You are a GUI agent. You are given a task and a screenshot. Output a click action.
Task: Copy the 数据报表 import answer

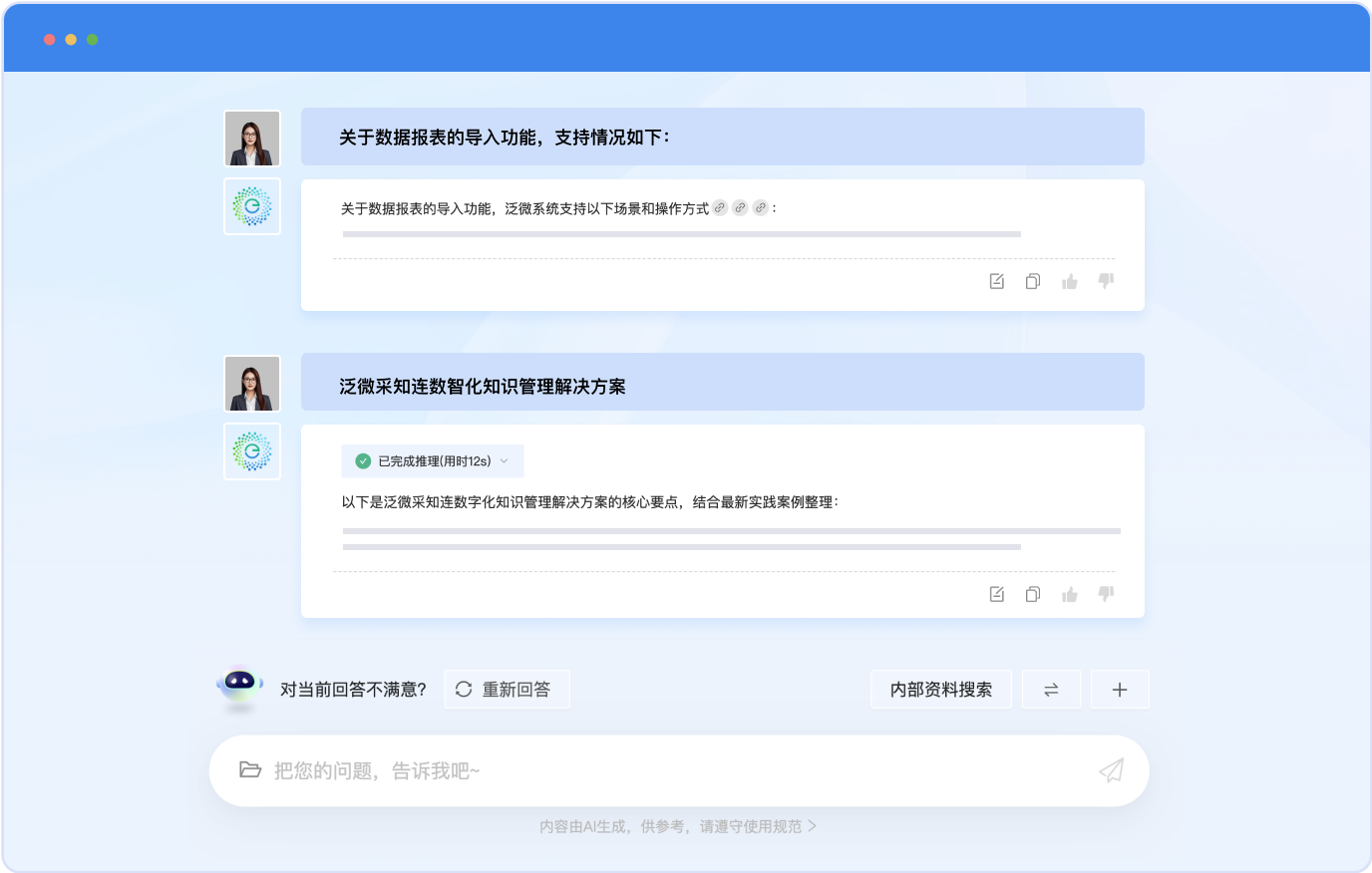click(x=1033, y=281)
